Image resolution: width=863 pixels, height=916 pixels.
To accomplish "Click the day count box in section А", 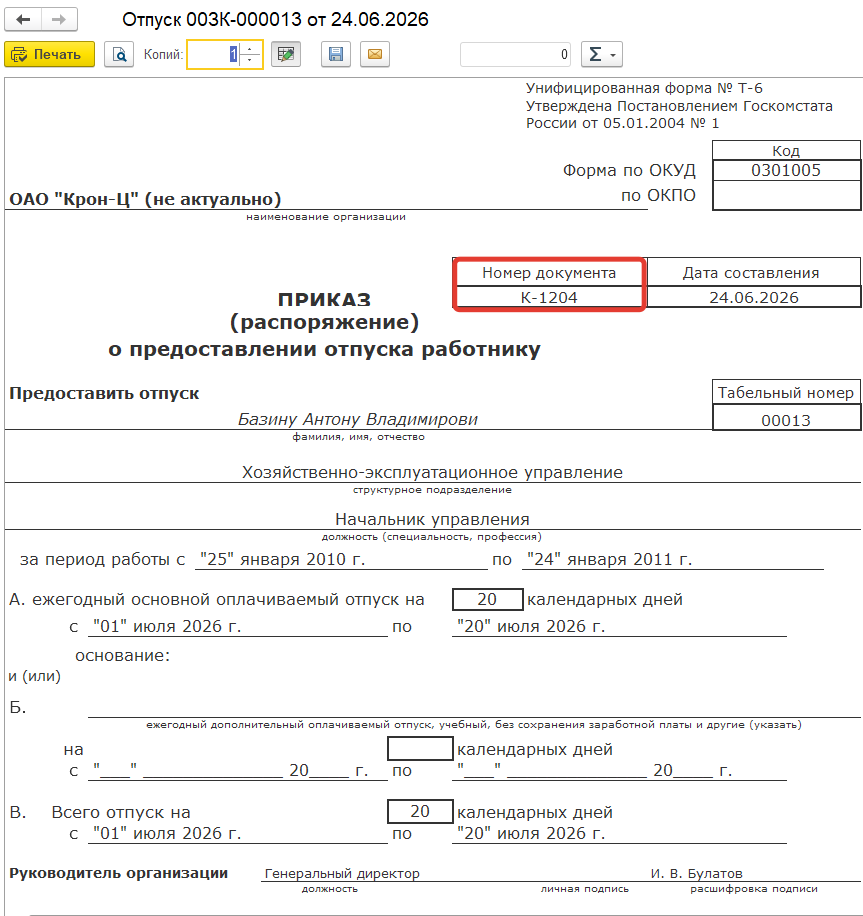I will tap(487, 599).
